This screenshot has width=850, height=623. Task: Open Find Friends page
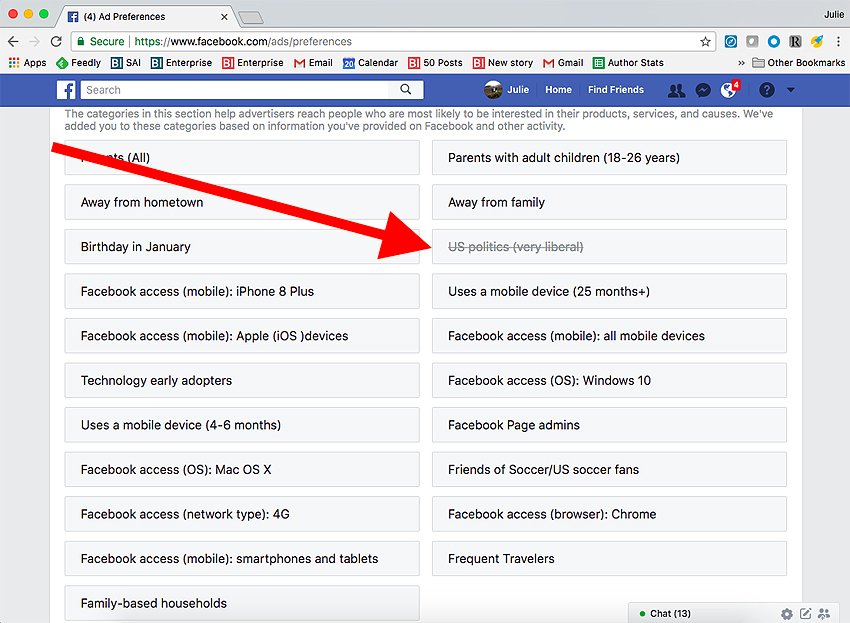616,90
